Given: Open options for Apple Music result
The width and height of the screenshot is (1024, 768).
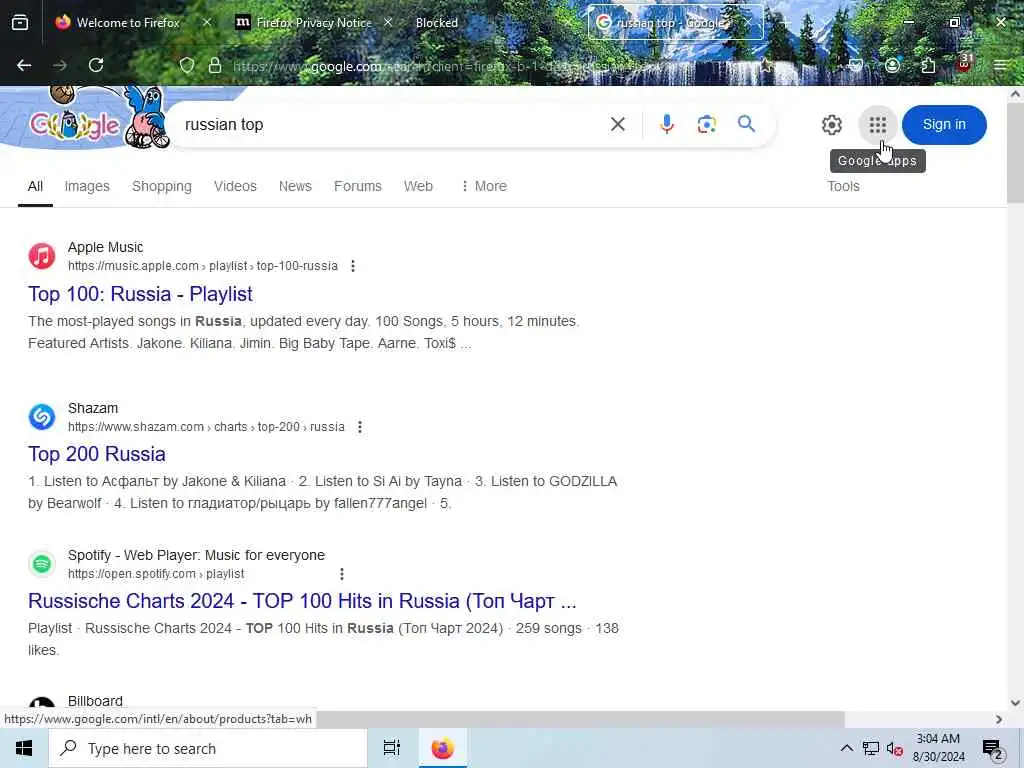Looking at the screenshot, I should [353, 266].
